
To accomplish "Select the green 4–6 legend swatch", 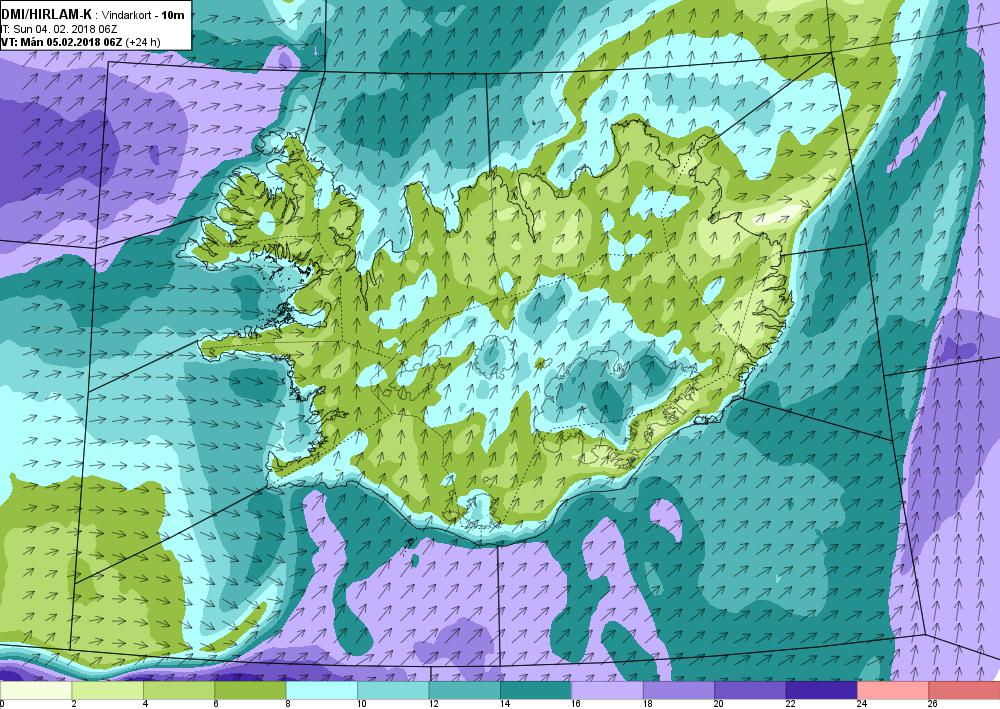I will [x=179, y=691].
